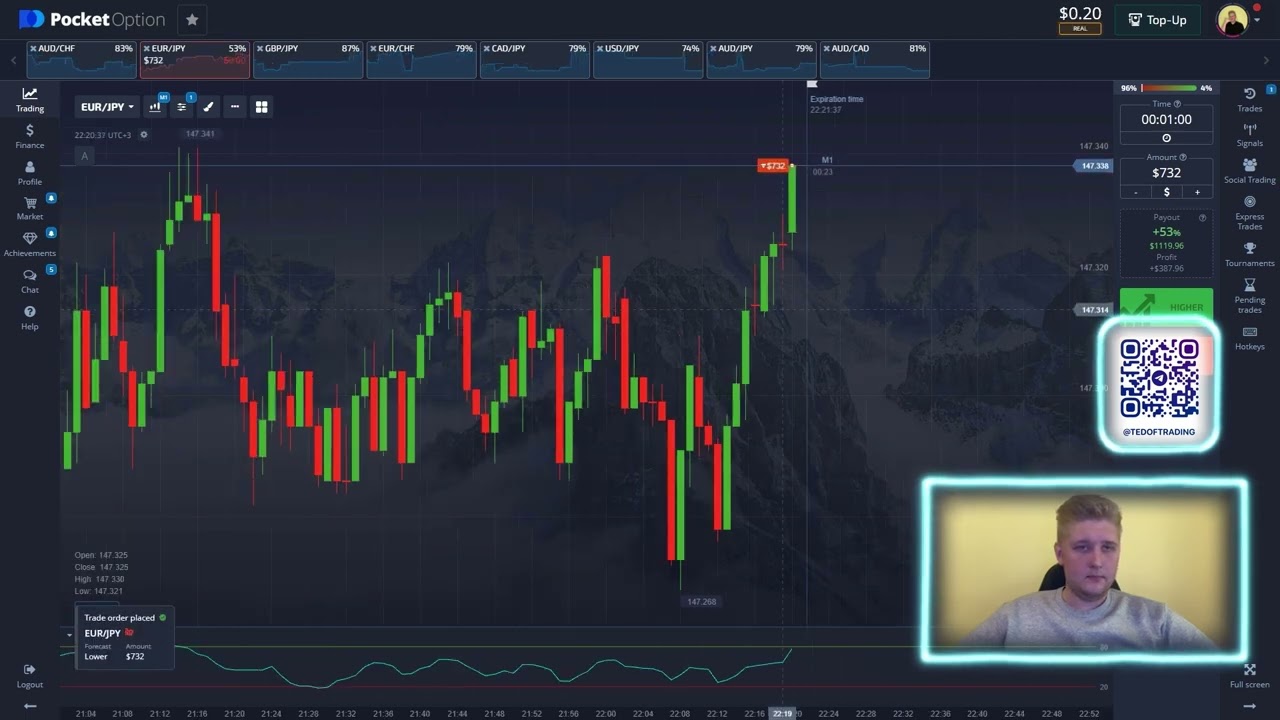1280x720 pixels.
Task: Open Pending trades panel
Action: [1249, 296]
